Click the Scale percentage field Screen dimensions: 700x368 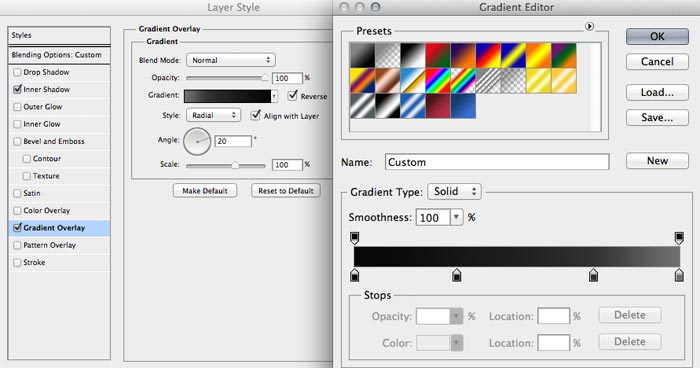tap(287, 165)
